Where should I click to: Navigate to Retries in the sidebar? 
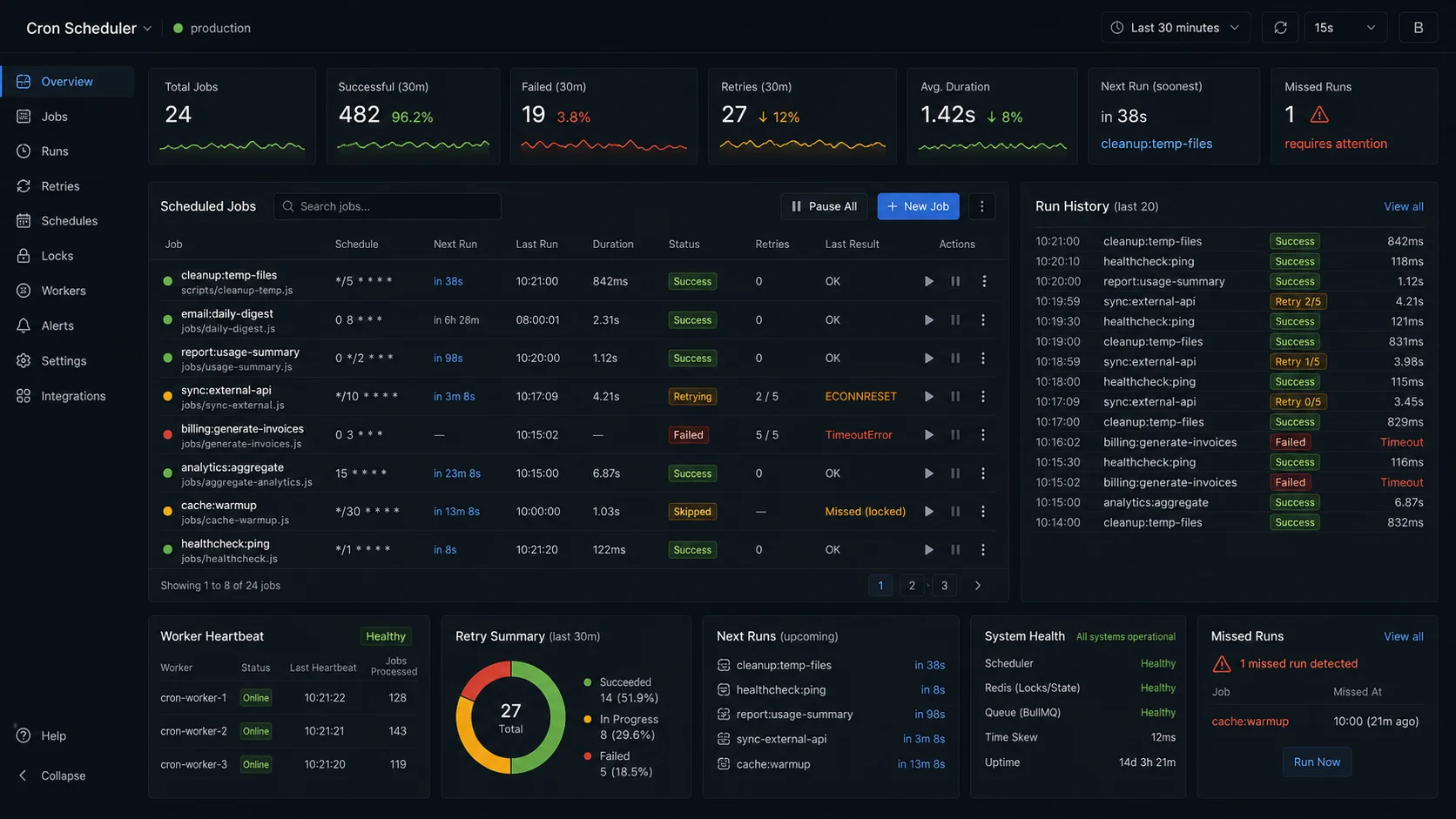coord(60,186)
